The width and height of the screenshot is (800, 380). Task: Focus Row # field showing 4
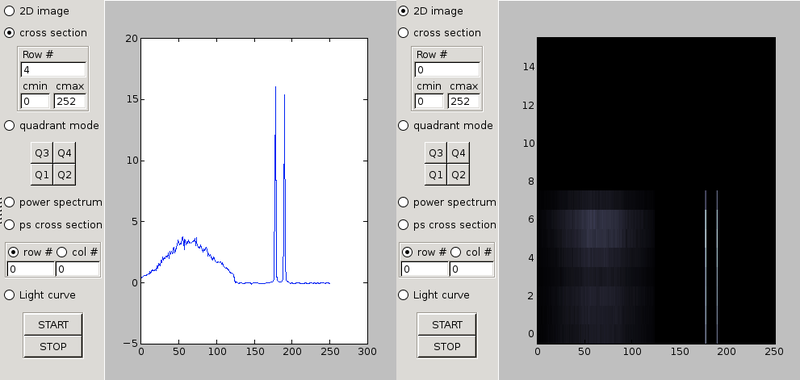point(53,70)
